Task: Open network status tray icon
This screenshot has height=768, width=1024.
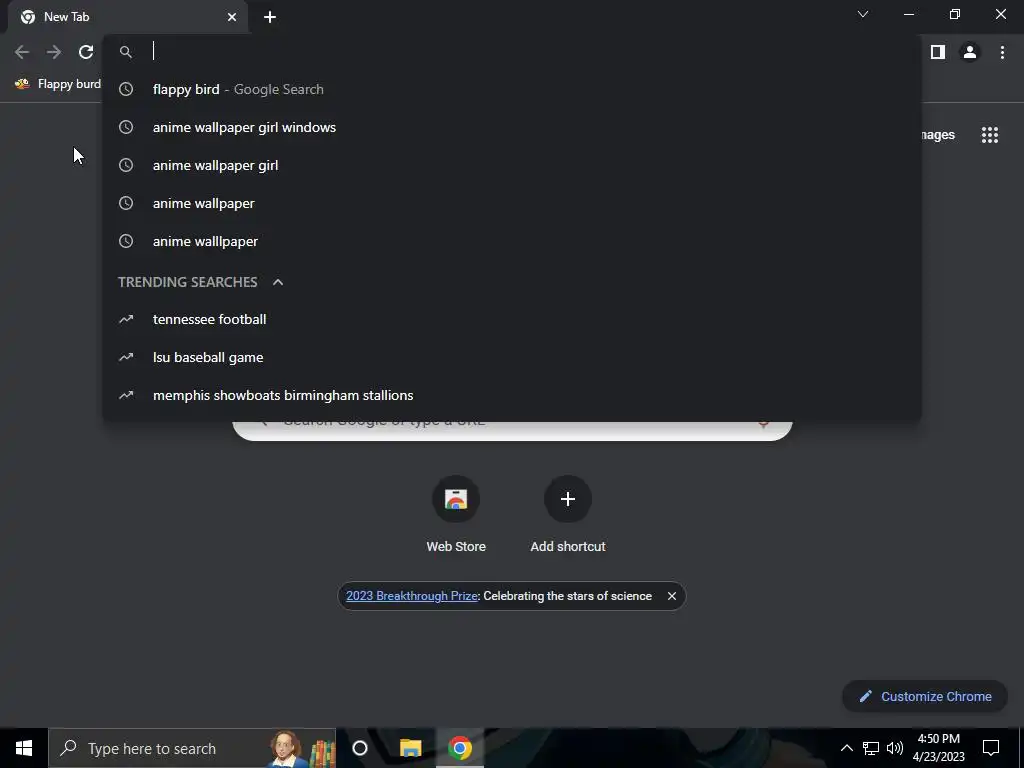Action: tap(871, 748)
